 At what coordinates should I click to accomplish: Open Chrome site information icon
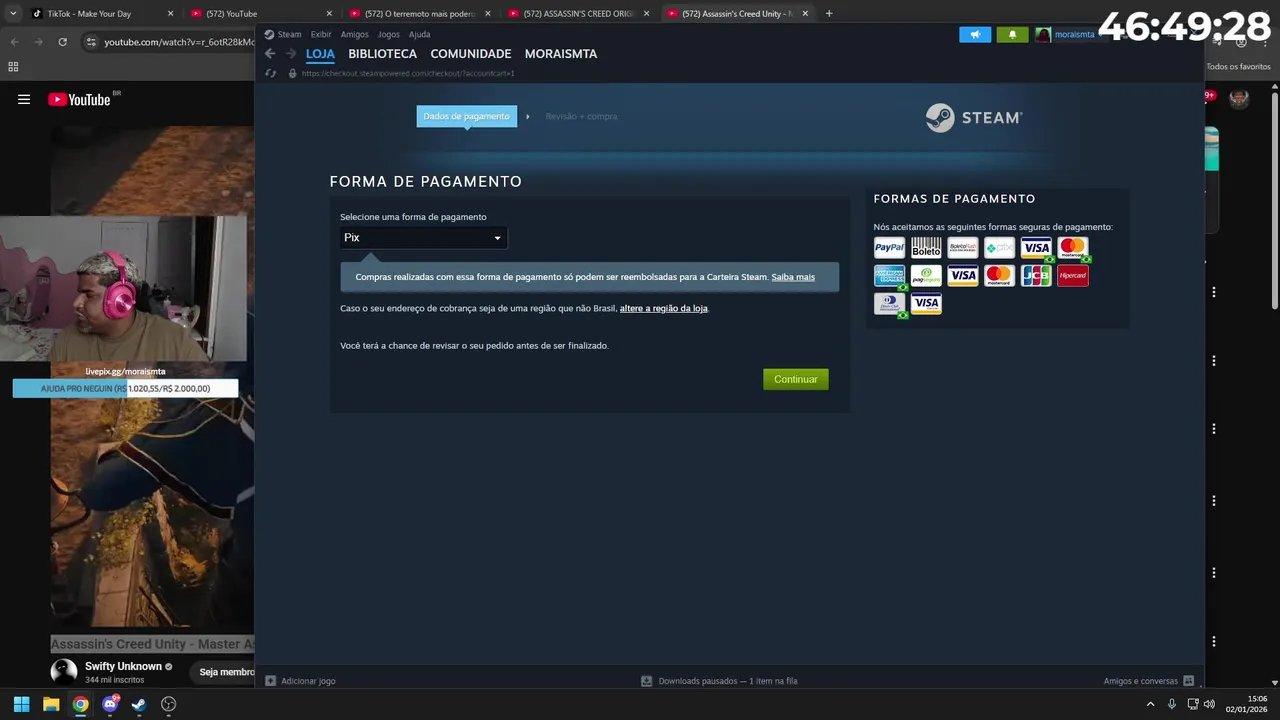click(91, 42)
